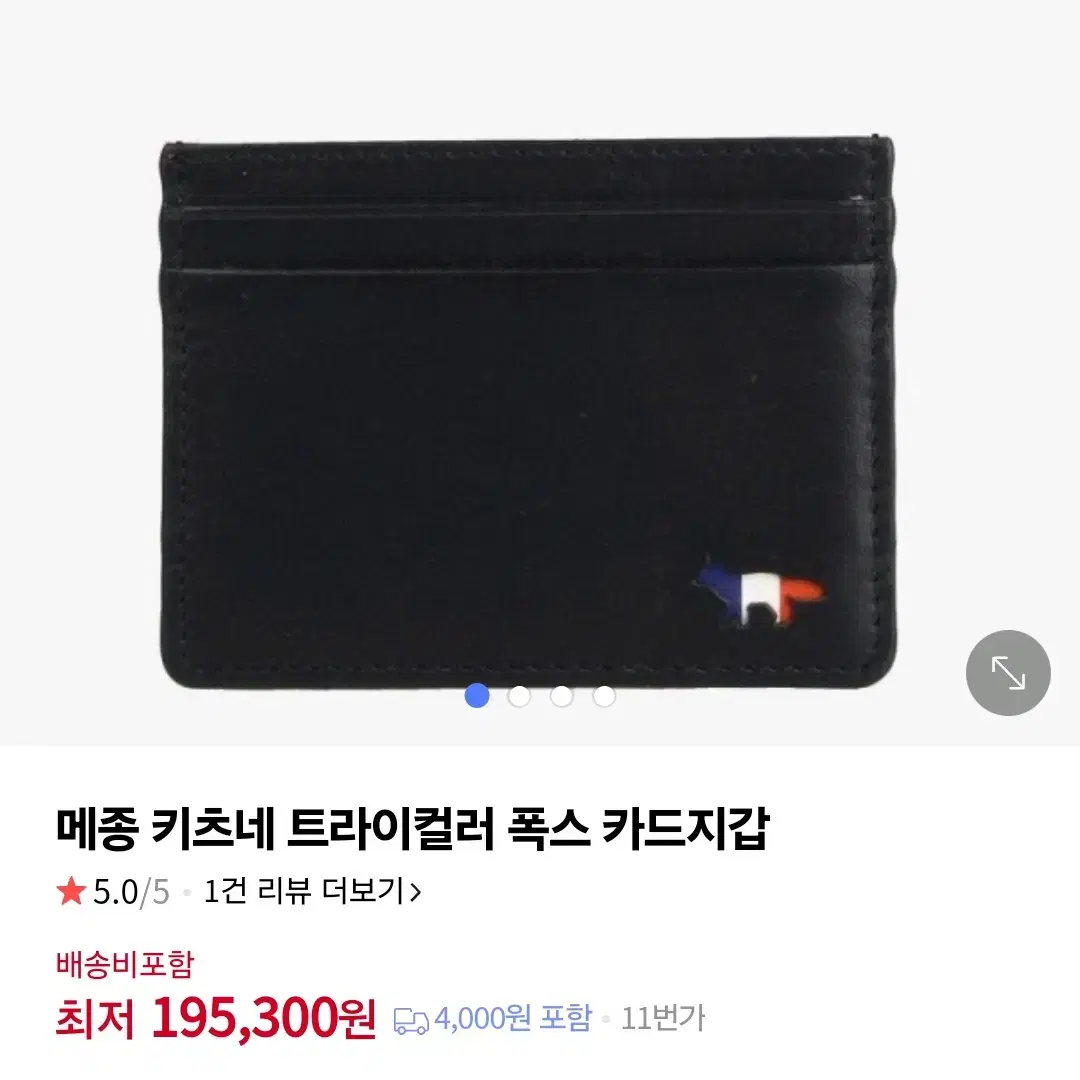Open the 1건 리뷰 더보기 link
Viewport: 1080px width, 1080px height.
click(312, 891)
